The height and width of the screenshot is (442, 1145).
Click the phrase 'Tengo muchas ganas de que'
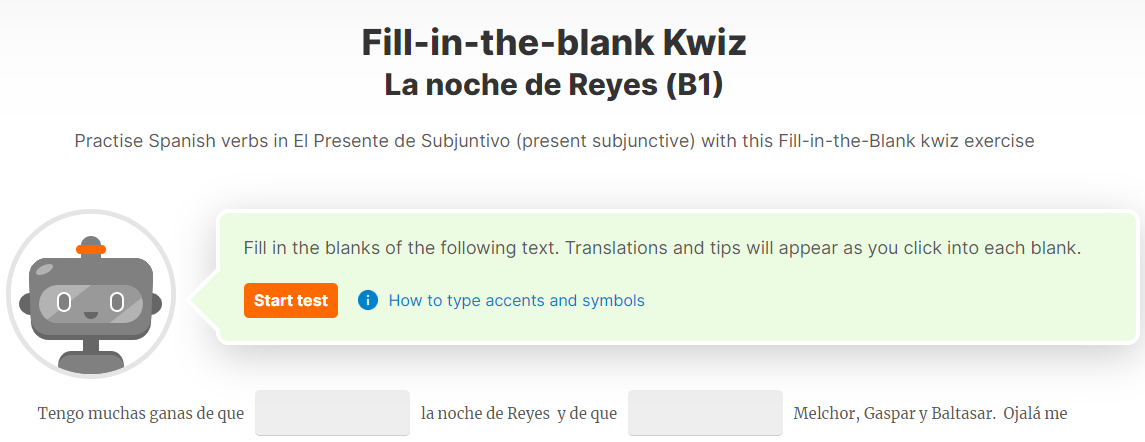tap(141, 414)
